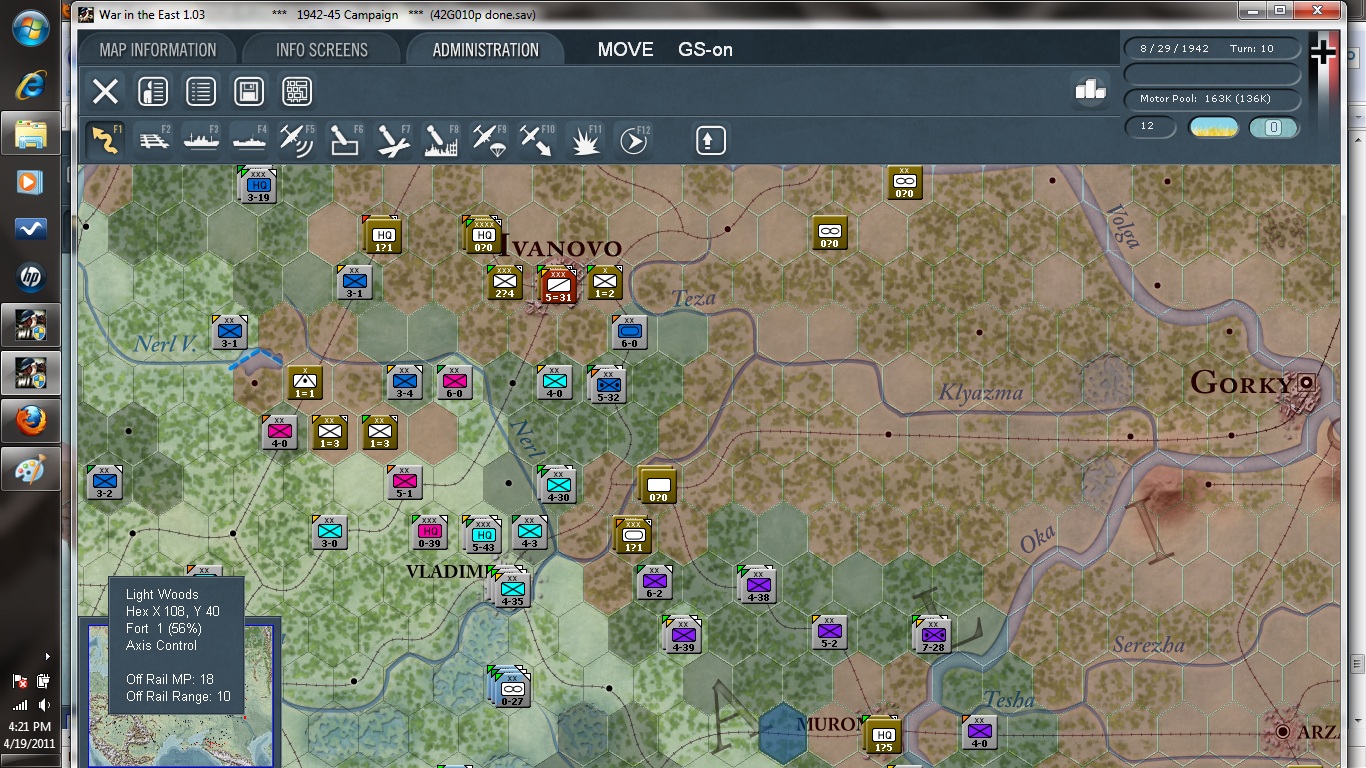Select the 6-0 blue unit below Ivanovo
Image resolution: width=1366 pixels, height=768 pixels.
[630, 332]
